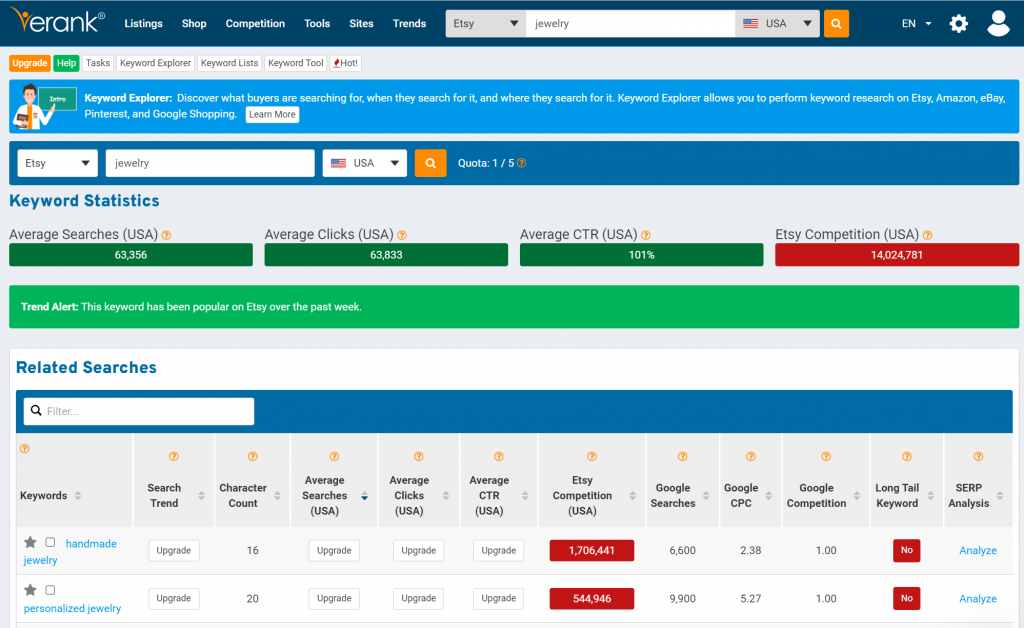The image size is (1024, 628).
Task: Click help icon above Average Searches column header
Action: 334,456
